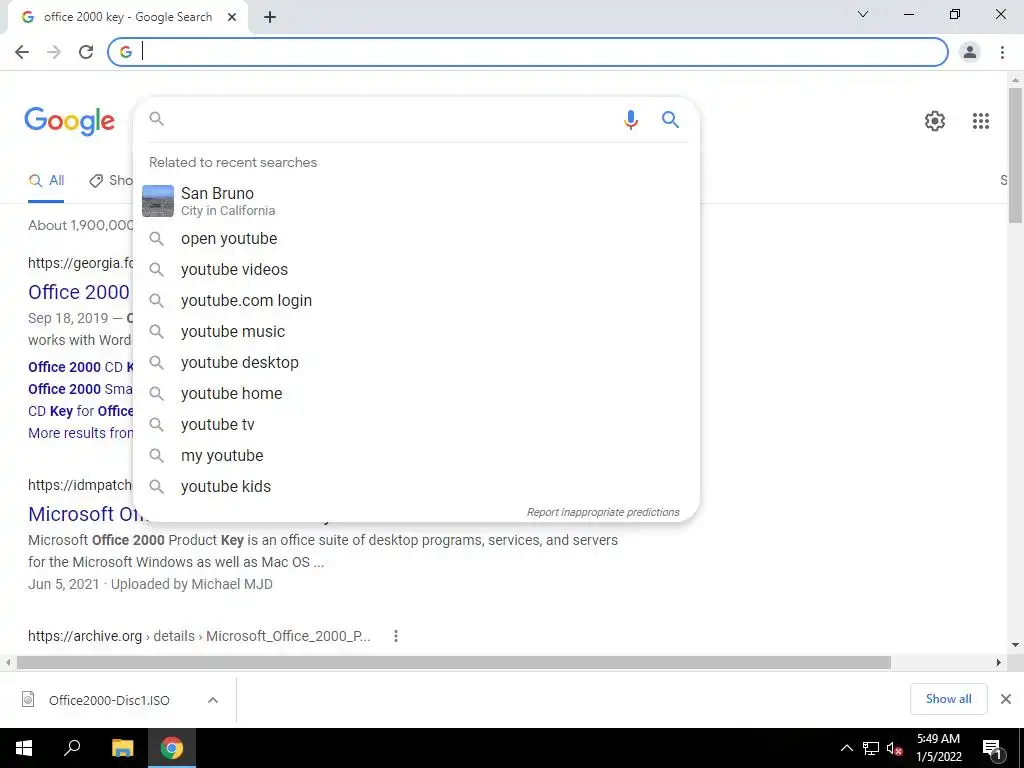
Task: Open File Explorer from taskbar
Action: tap(122, 748)
